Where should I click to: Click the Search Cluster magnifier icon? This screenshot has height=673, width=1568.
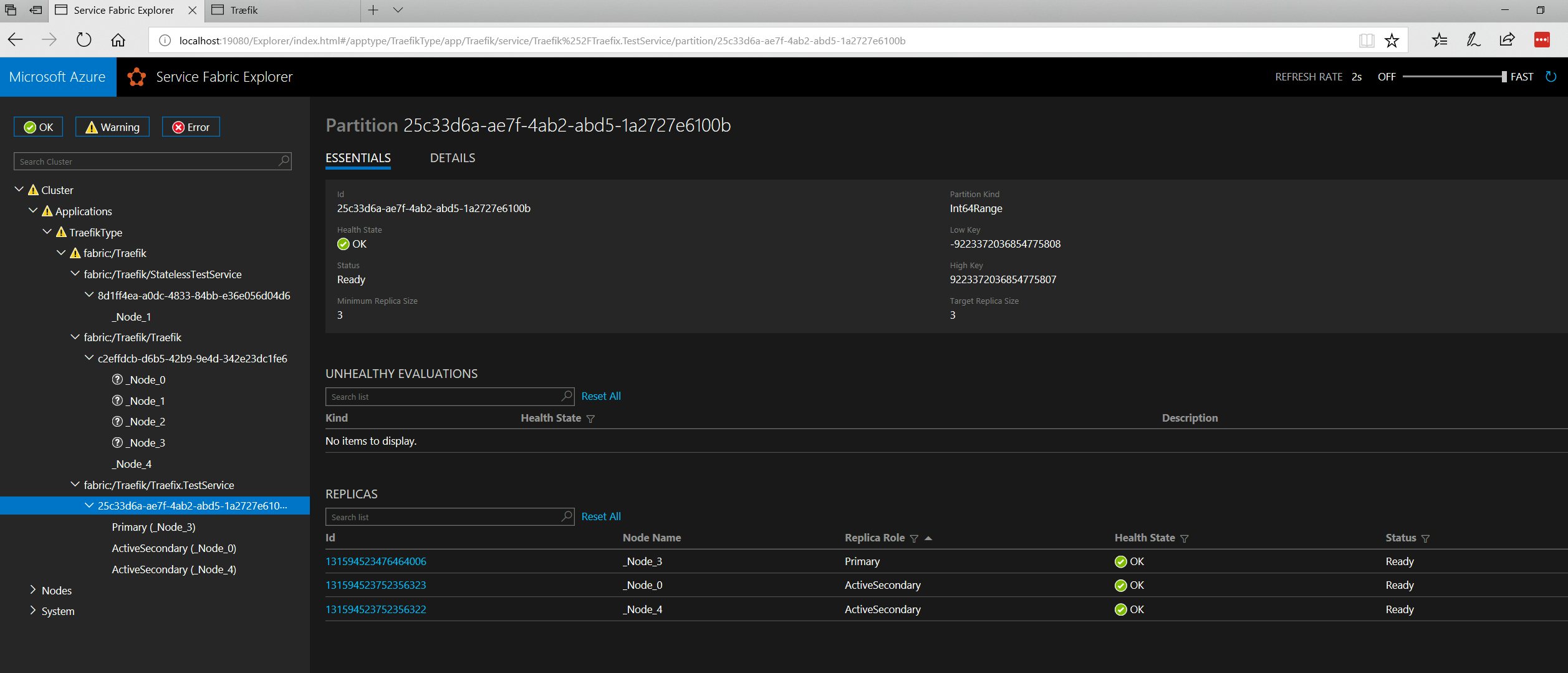(x=284, y=161)
